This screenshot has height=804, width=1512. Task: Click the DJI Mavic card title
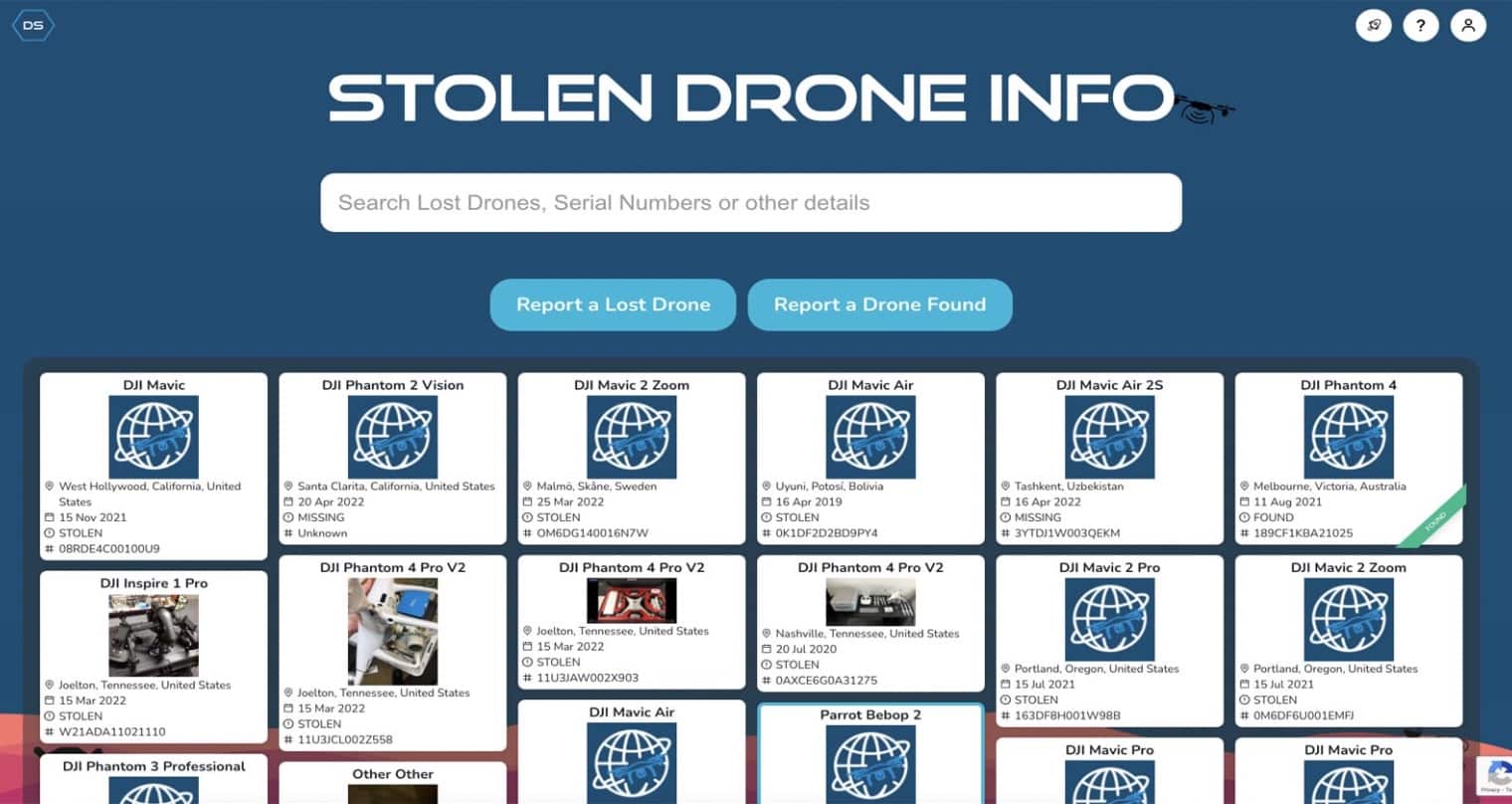click(153, 385)
